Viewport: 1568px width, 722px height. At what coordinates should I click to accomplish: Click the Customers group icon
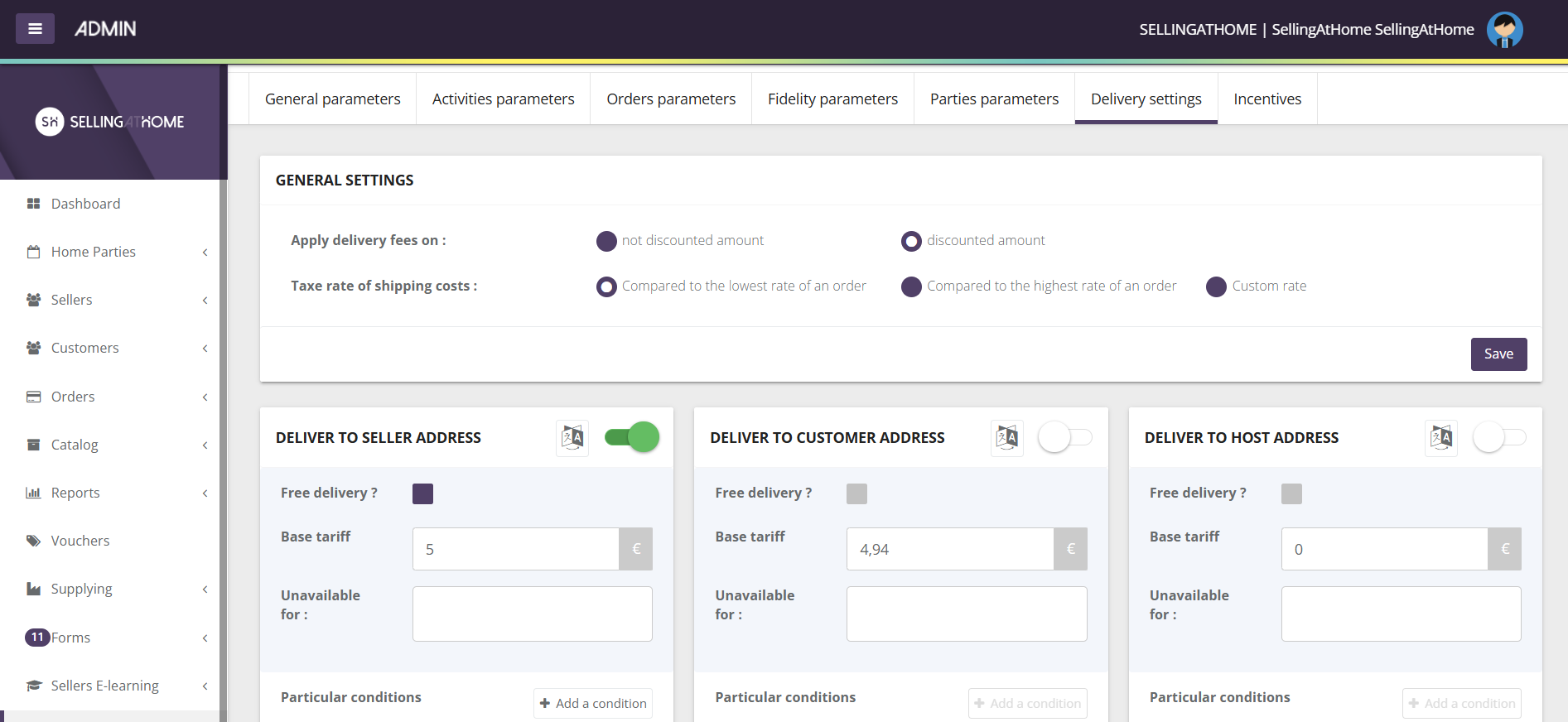coord(33,348)
